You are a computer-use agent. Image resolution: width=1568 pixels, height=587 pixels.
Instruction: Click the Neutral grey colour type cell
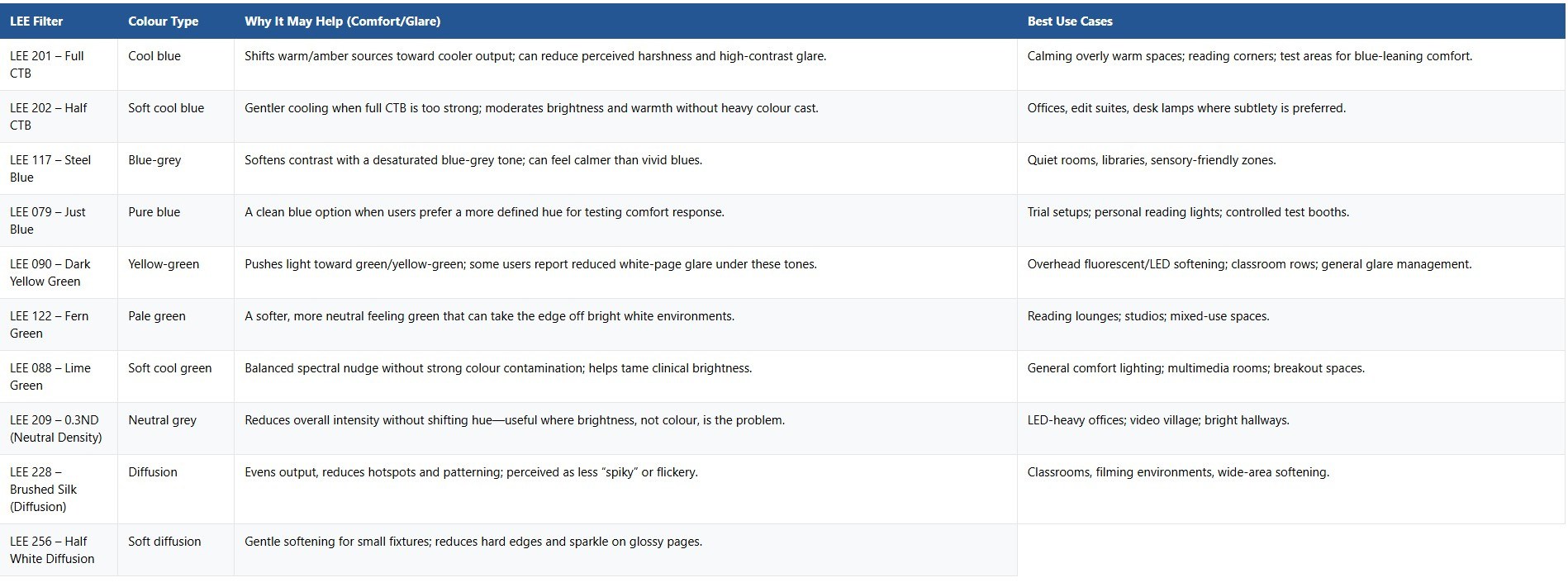point(162,420)
